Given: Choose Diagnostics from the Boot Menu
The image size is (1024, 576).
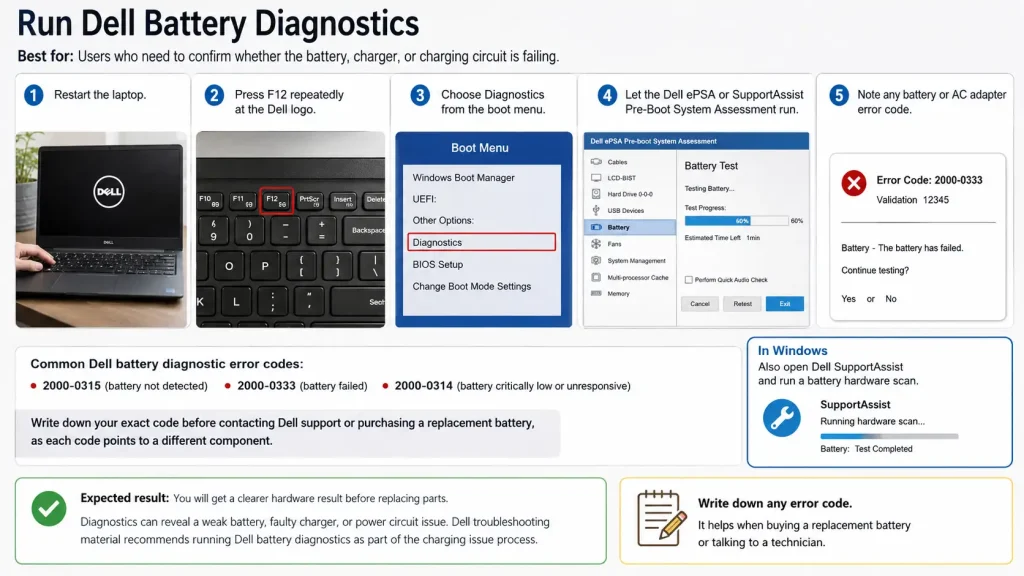Looking at the screenshot, I should click(481, 242).
